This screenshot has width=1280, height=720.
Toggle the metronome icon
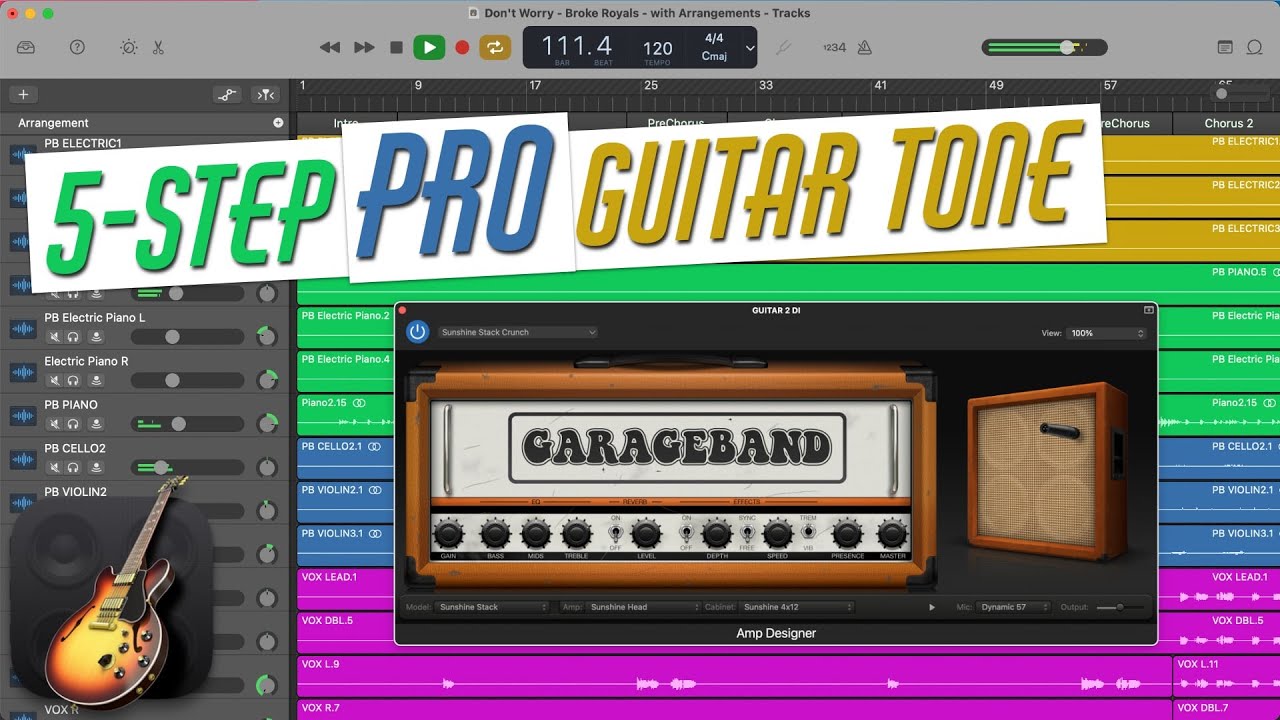click(865, 47)
